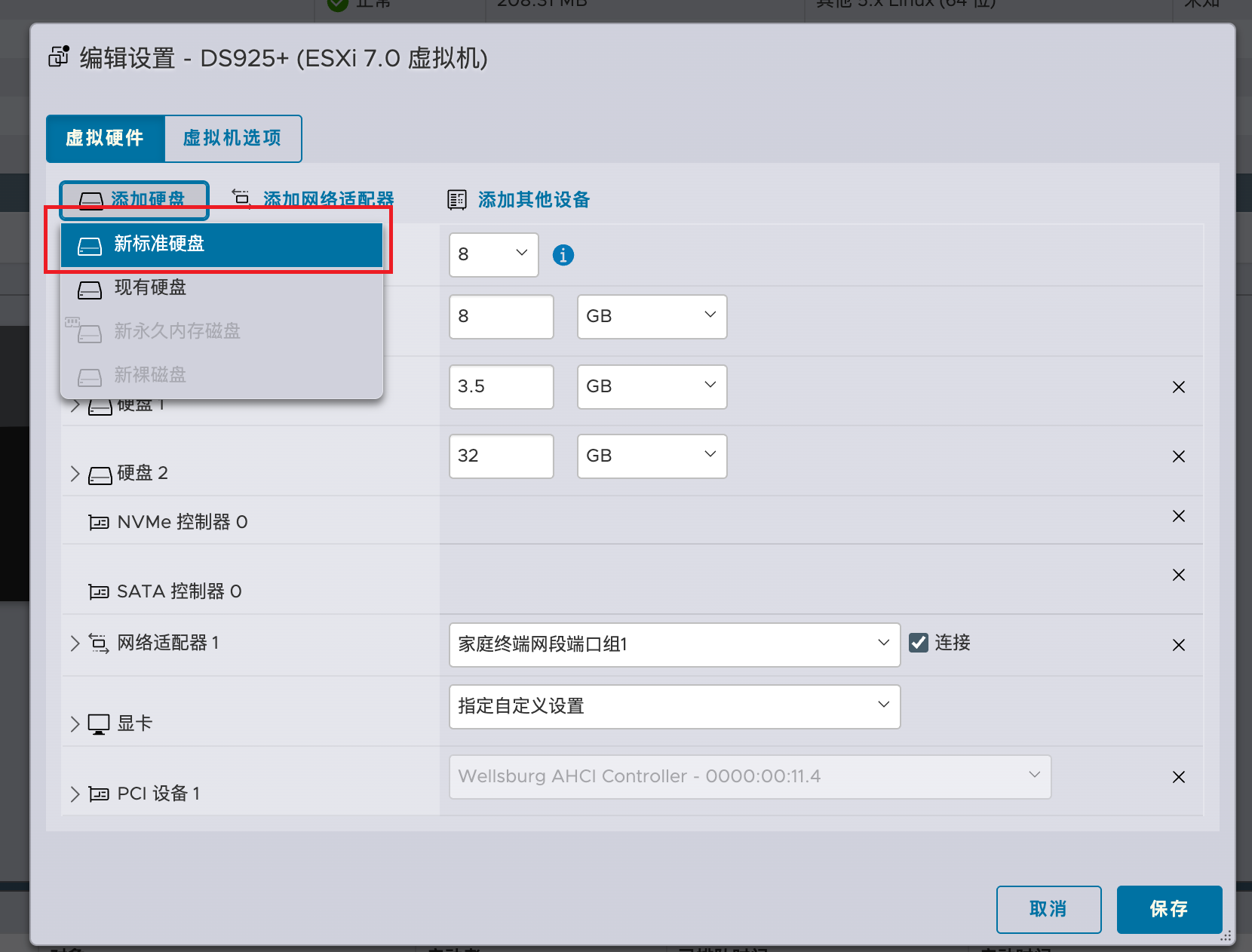1252x952 pixels.
Task: Remove hard disk 1 with X icon
Action: tap(1178, 387)
